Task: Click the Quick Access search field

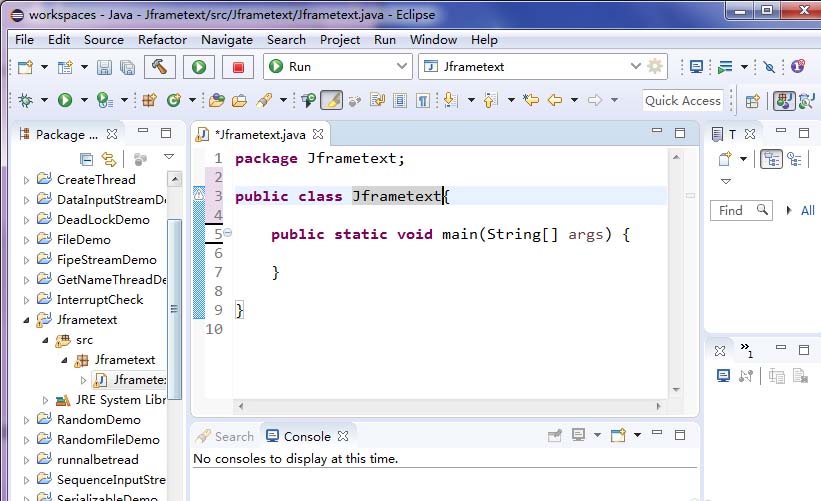Action: (x=682, y=100)
